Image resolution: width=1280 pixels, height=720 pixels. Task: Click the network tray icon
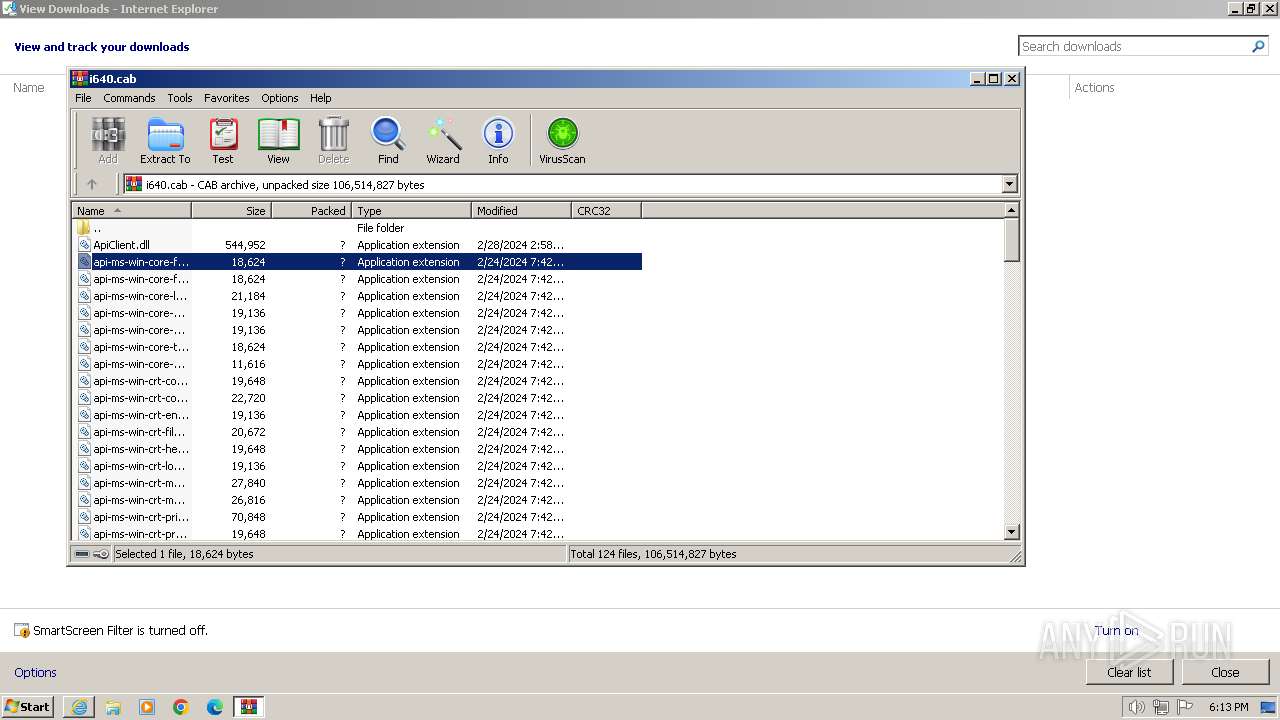point(1160,707)
